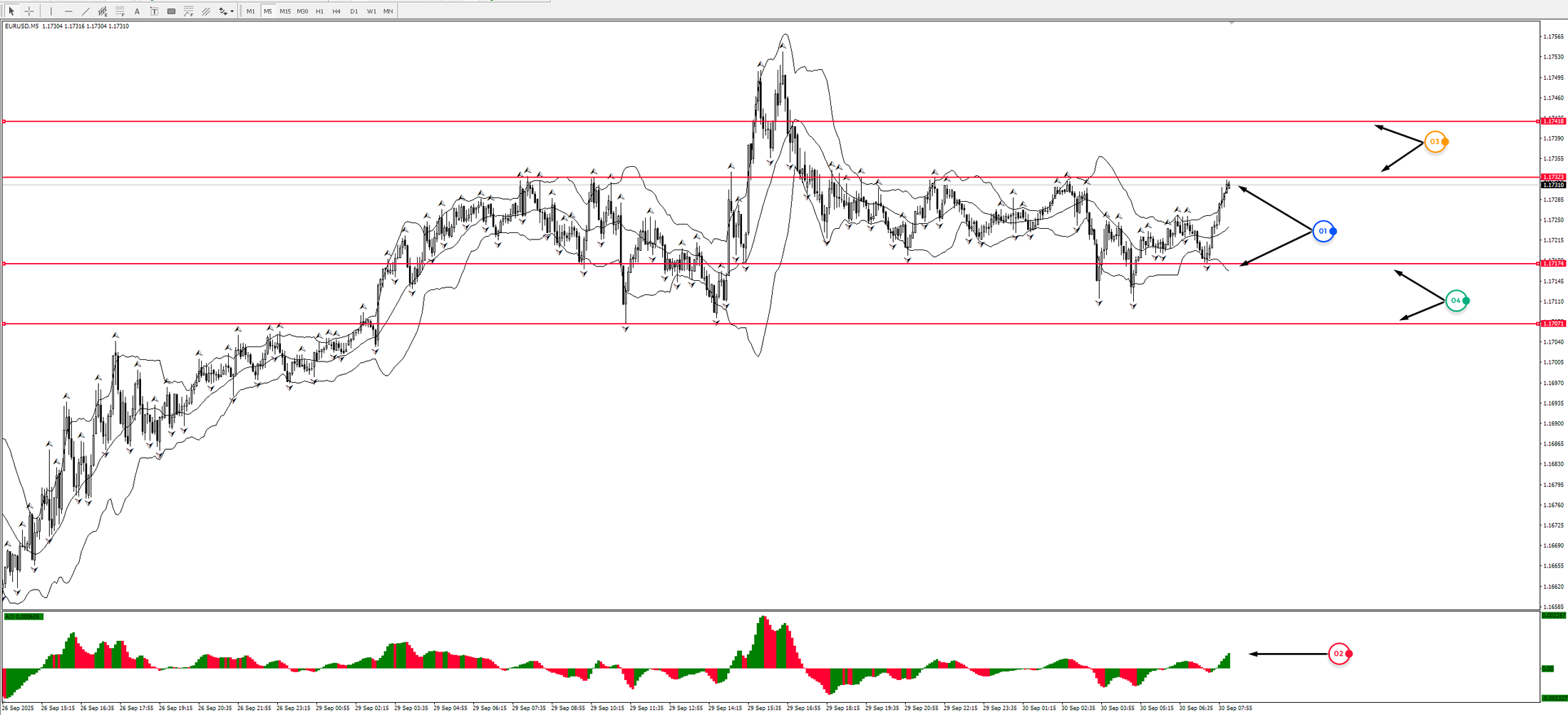This screenshot has height=715, width=1568.
Task: Set chart to MN monthly timeframe
Action: 388,11
